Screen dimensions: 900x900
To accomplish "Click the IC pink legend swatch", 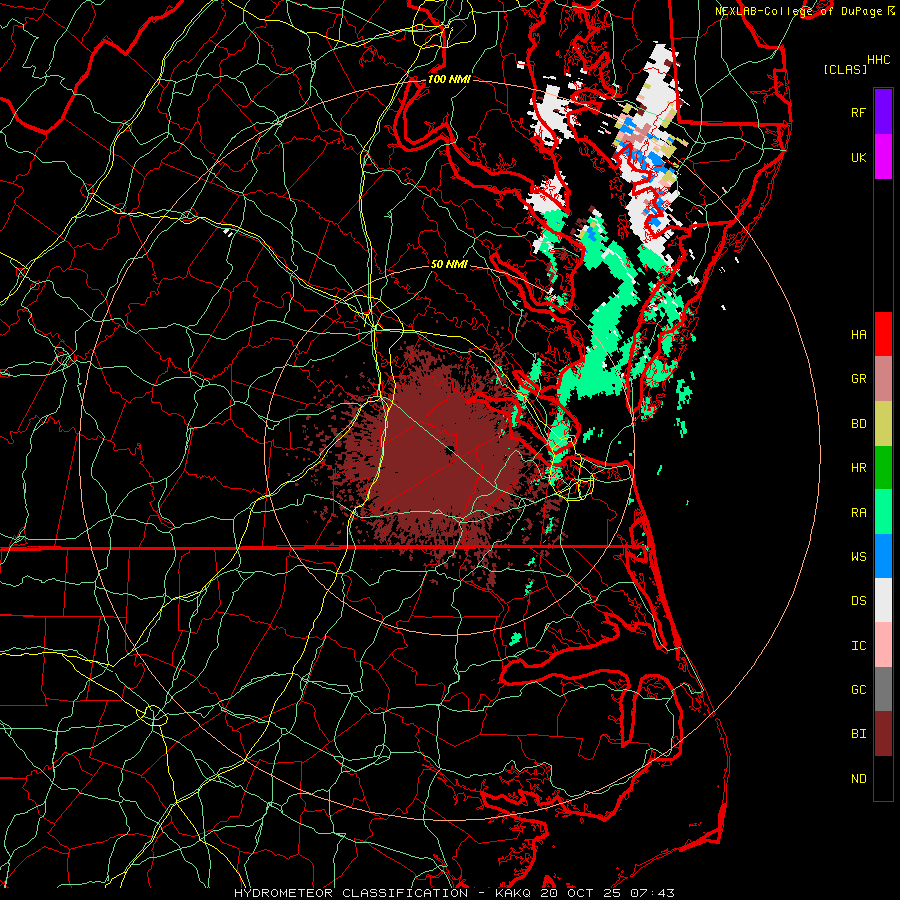I will pos(883,645).
